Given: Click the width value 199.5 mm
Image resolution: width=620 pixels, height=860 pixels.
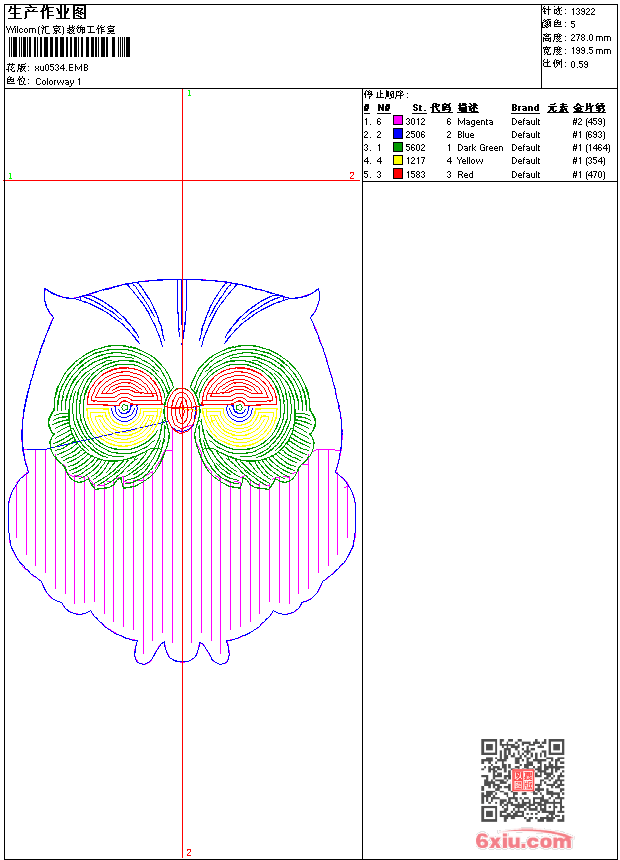Looking at the screenshot, I should coord(590,51).
